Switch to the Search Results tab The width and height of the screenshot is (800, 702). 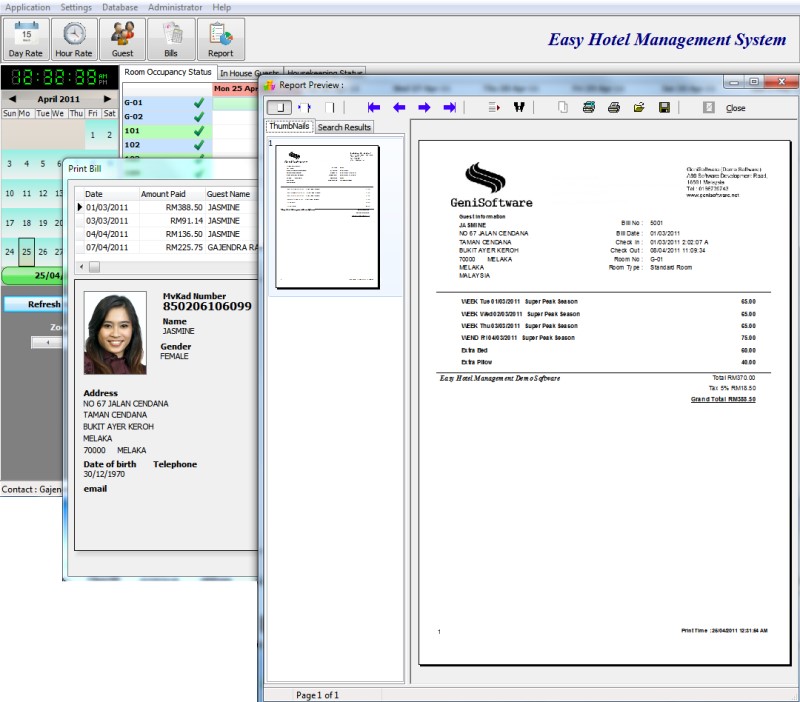[x=344, y=127]
